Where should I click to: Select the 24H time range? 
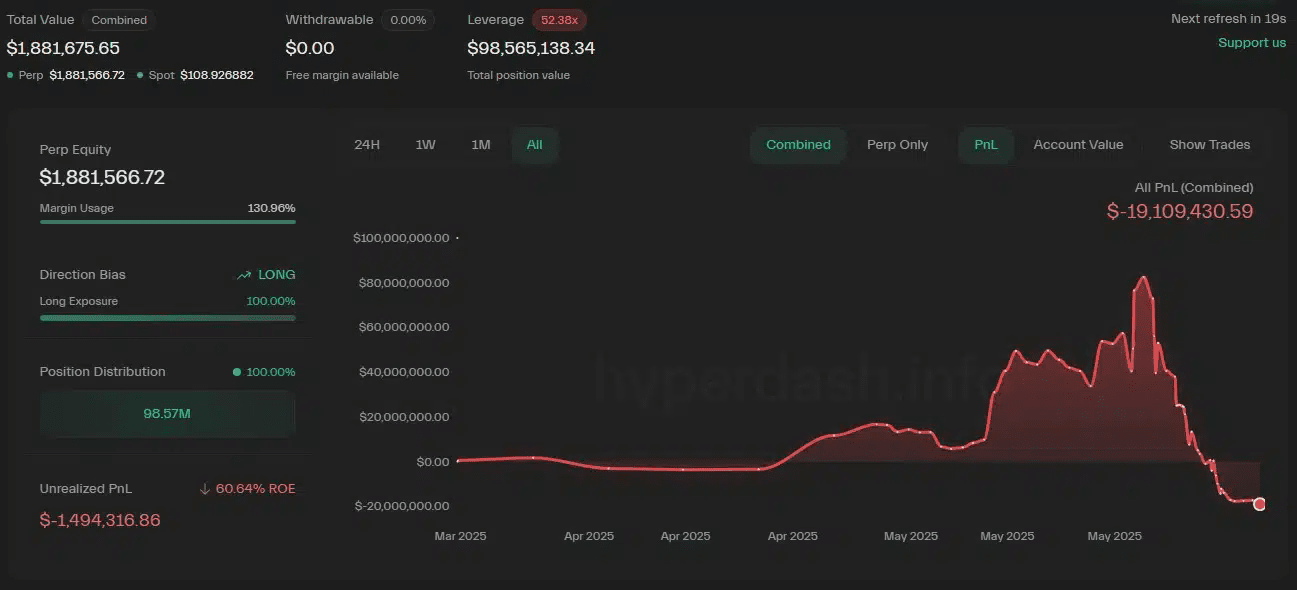click(367, 145)
